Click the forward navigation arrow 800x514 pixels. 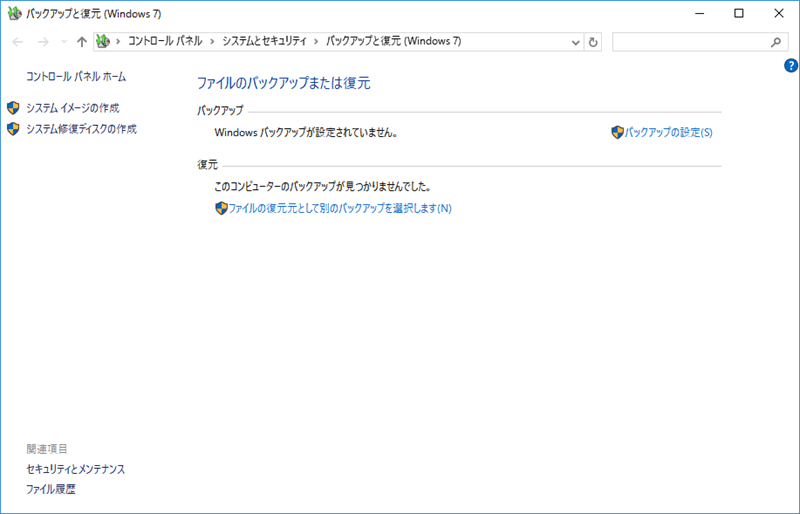pos(43,42)
